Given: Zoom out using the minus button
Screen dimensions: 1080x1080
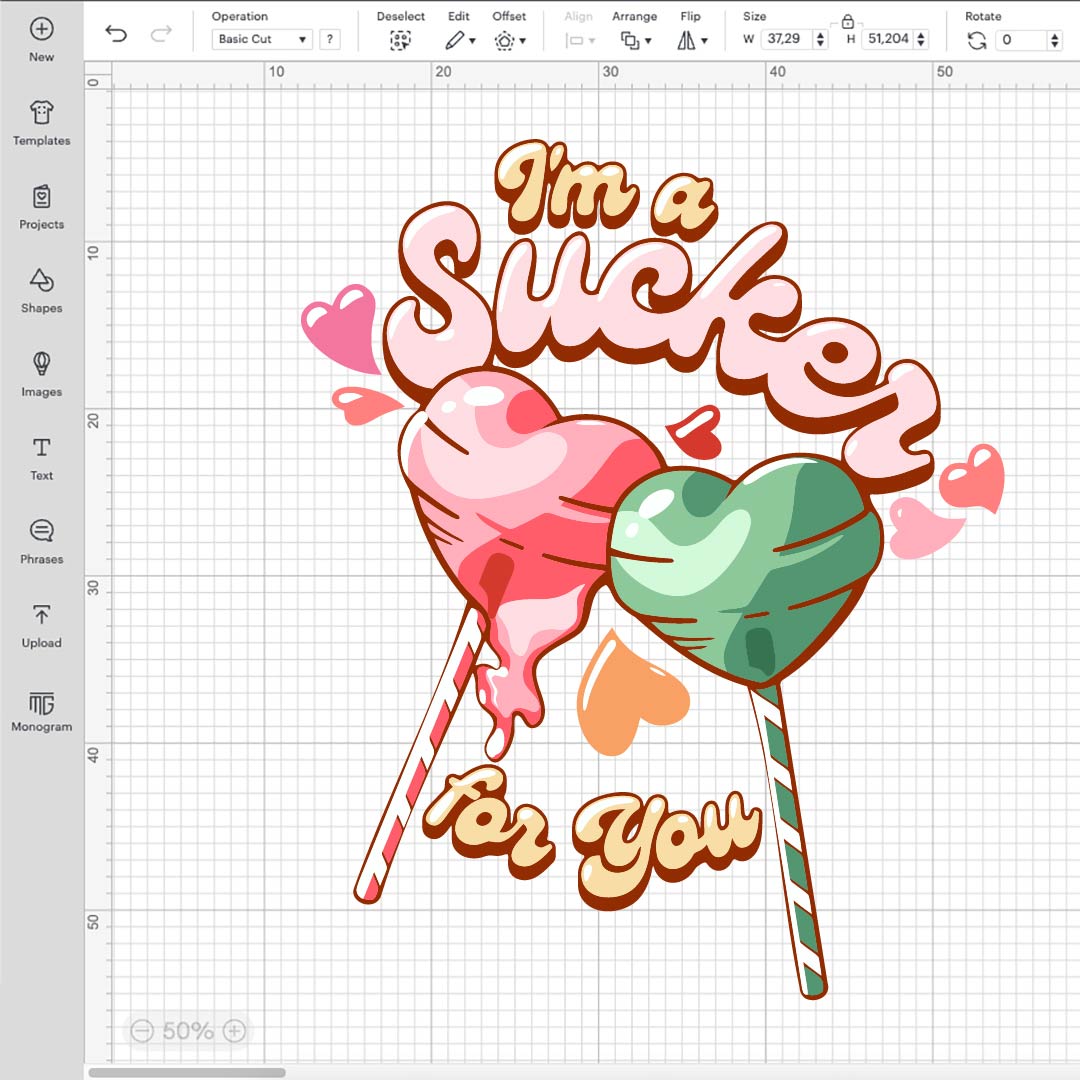Looking at the screenshot, I should [142, 1030].
